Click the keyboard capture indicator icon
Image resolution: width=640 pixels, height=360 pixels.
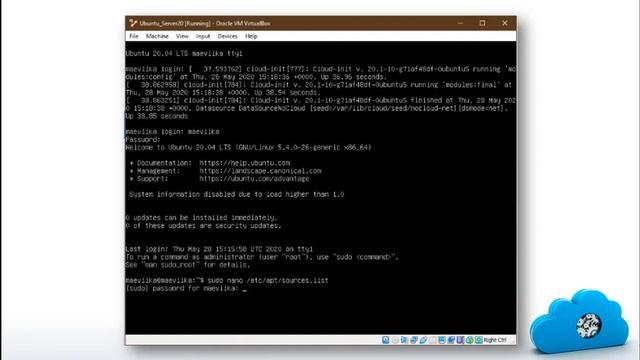(479, 340)
